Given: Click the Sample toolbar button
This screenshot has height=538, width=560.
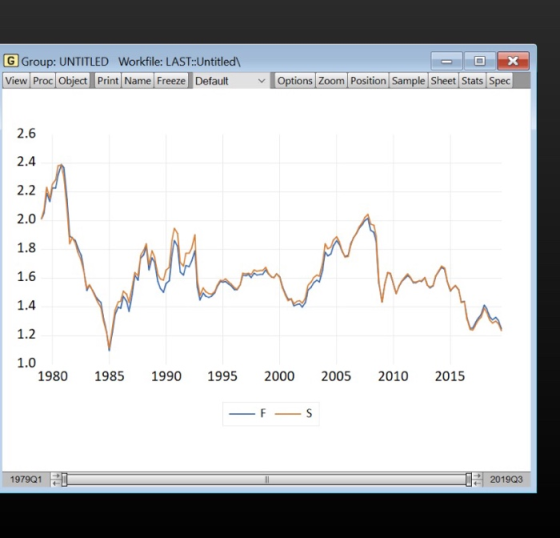Looking at the screenshot, I should 408,81.
